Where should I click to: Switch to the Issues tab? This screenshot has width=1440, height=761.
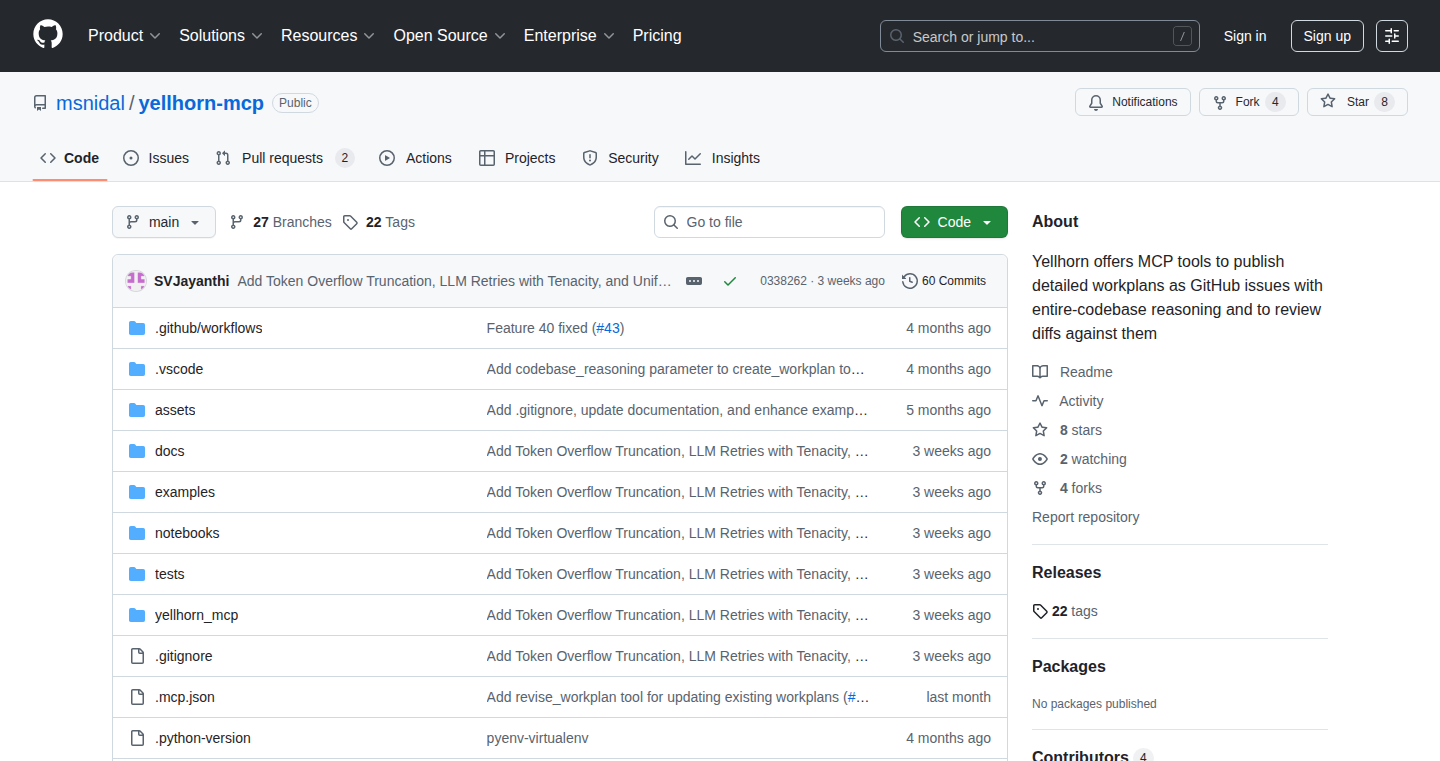pyautogui.click(x=156, y=158)
